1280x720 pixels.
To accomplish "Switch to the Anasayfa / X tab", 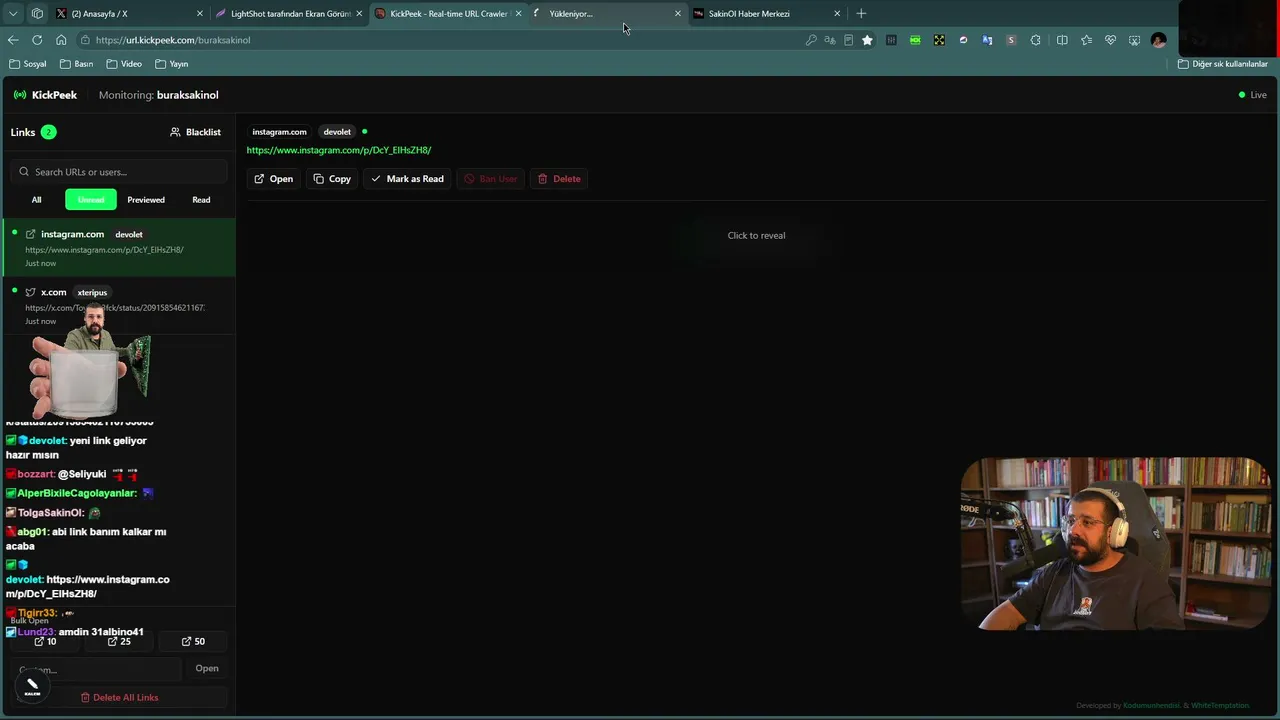I will click(x=130, y=14).
